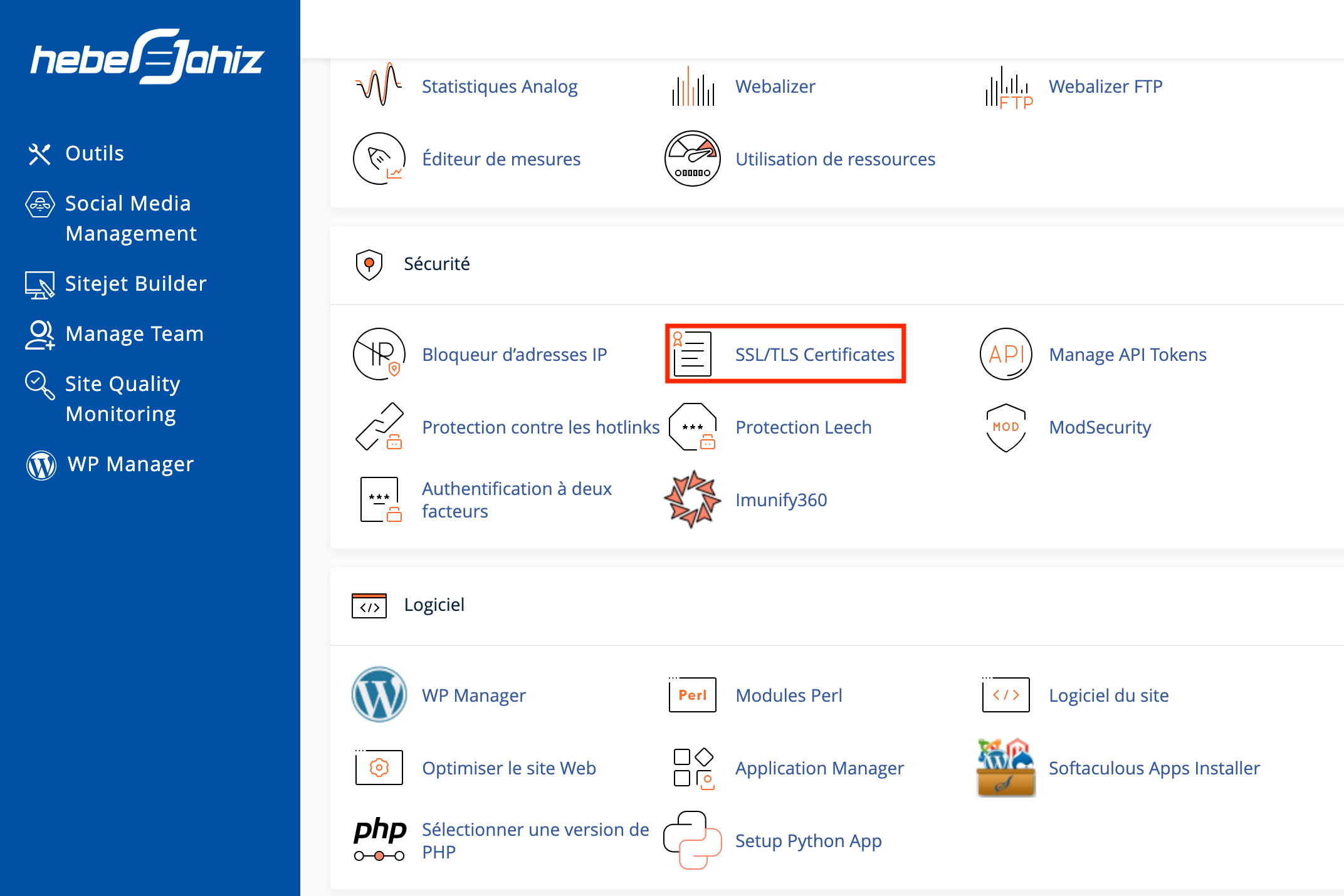Click the Social Media Management icon
1344x896 pixels.
pyautogui.click(x=39, y=204)
